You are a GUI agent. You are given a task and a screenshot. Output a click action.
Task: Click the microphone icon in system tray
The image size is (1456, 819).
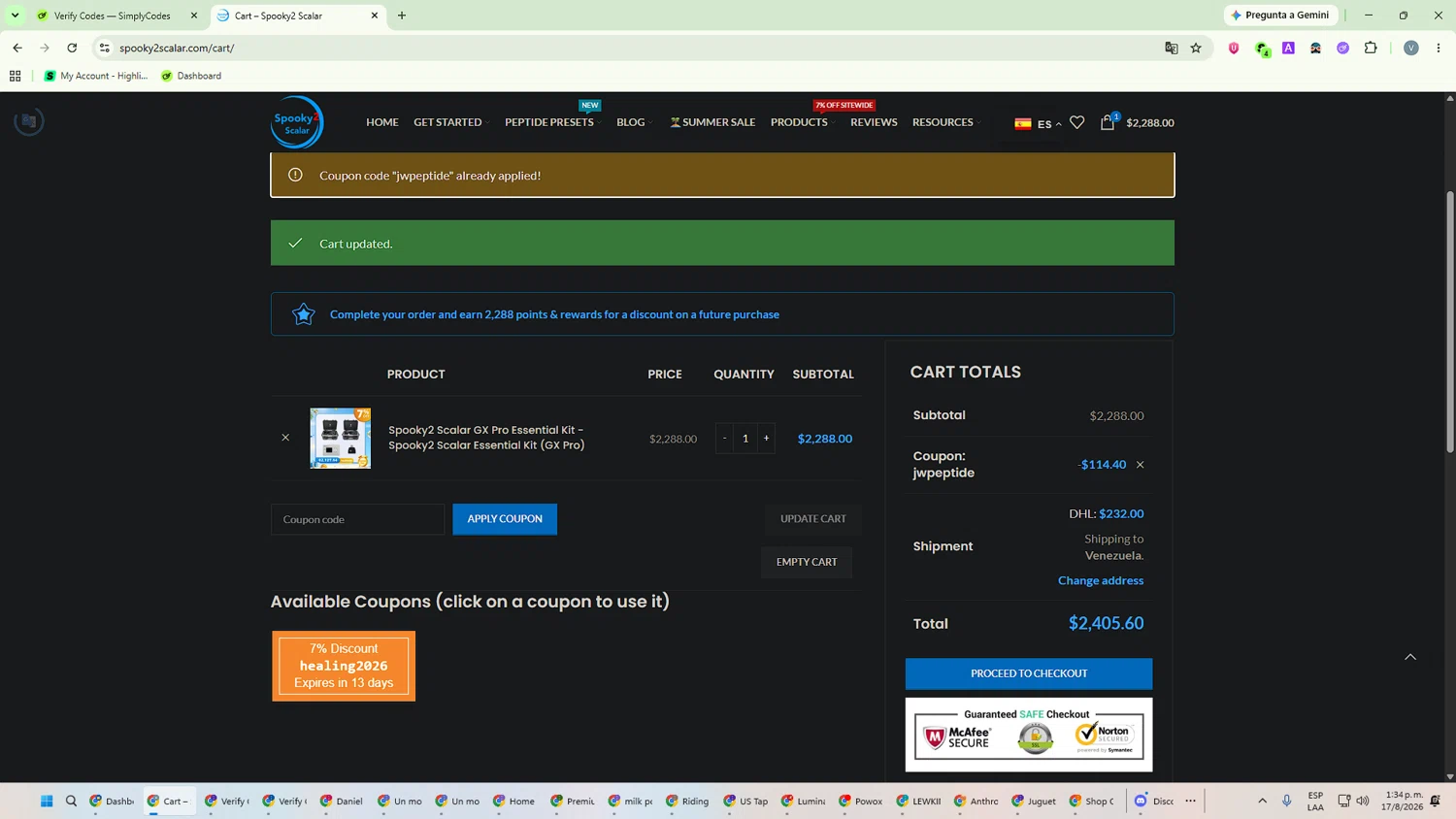[x=1287, y=801]
